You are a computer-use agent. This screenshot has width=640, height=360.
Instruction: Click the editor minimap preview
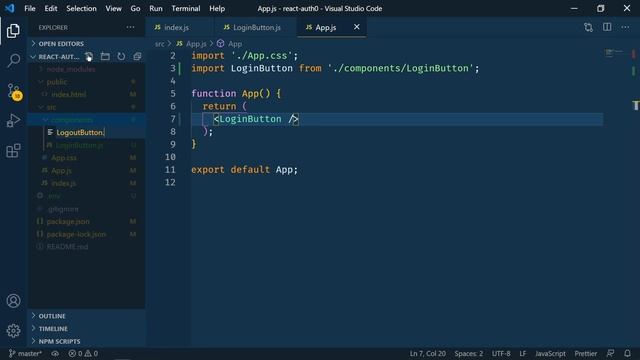[x=613, y=53]
